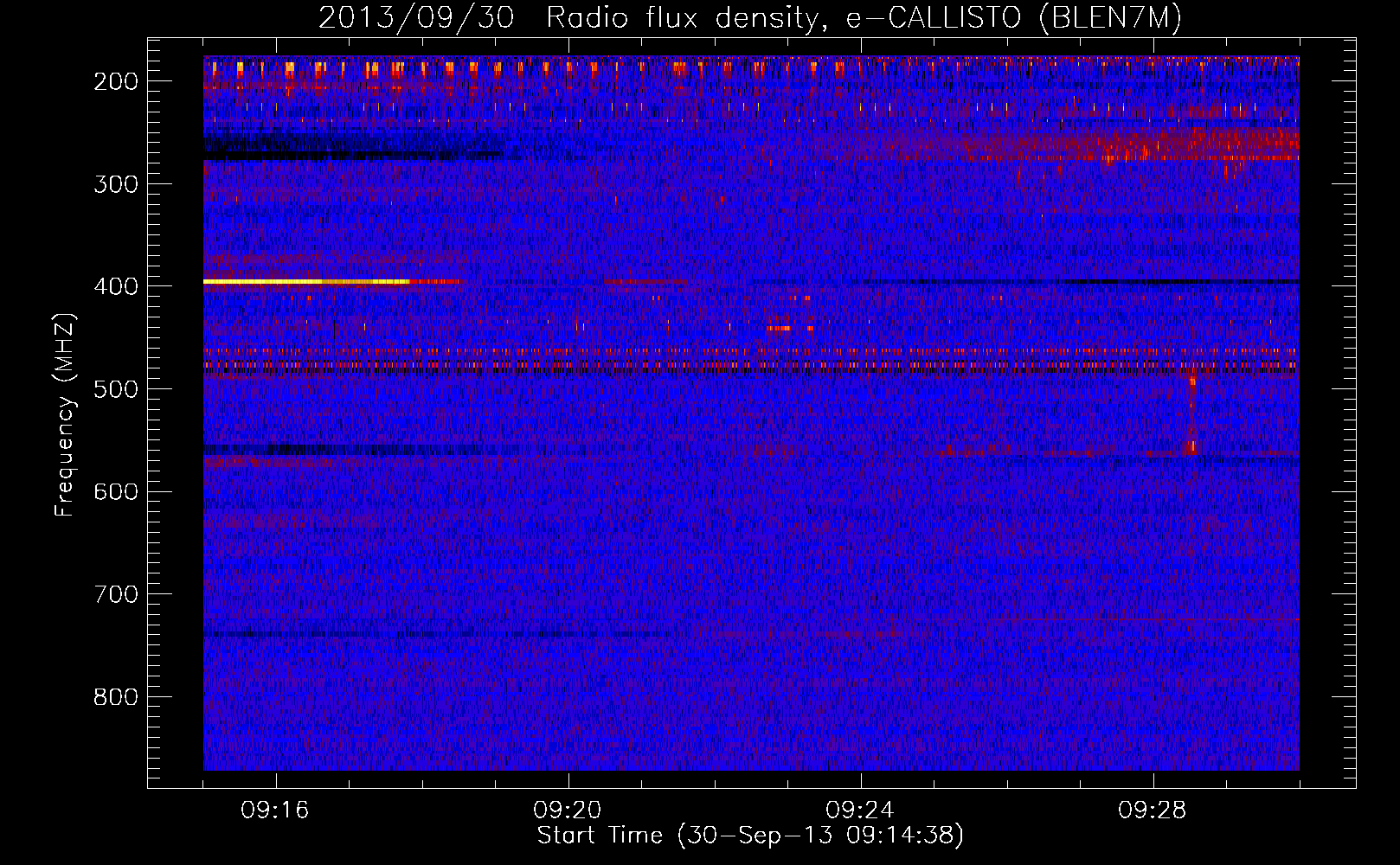Click the 09:20 time tick label
The width and height of the screenshot is (1400, 865).
(568, 811)
